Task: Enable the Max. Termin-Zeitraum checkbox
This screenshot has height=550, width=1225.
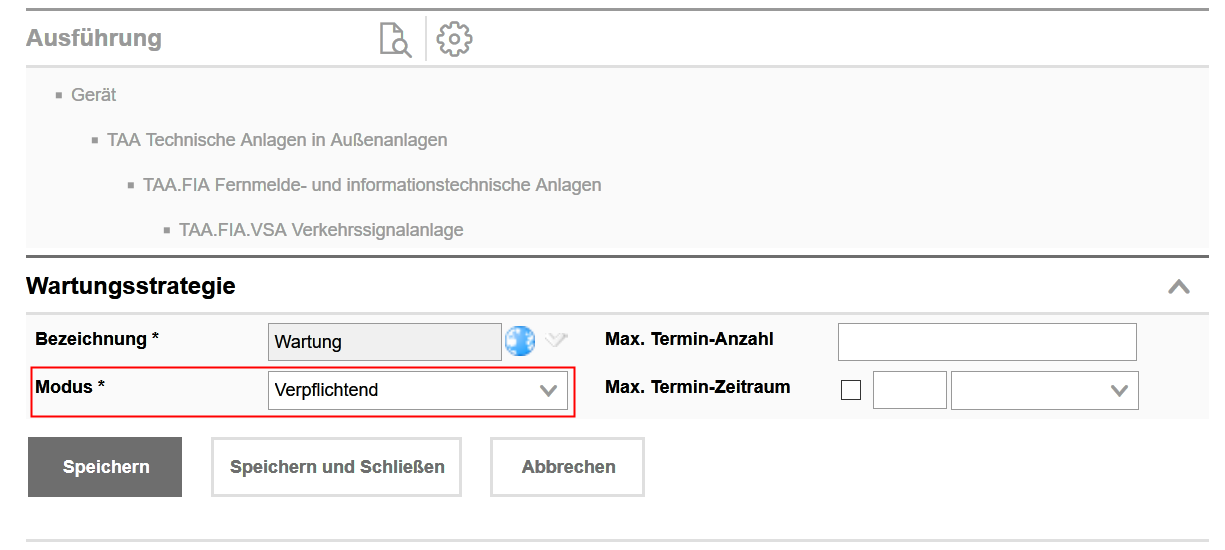Action: pyautogui.click(x=851, y=390)
